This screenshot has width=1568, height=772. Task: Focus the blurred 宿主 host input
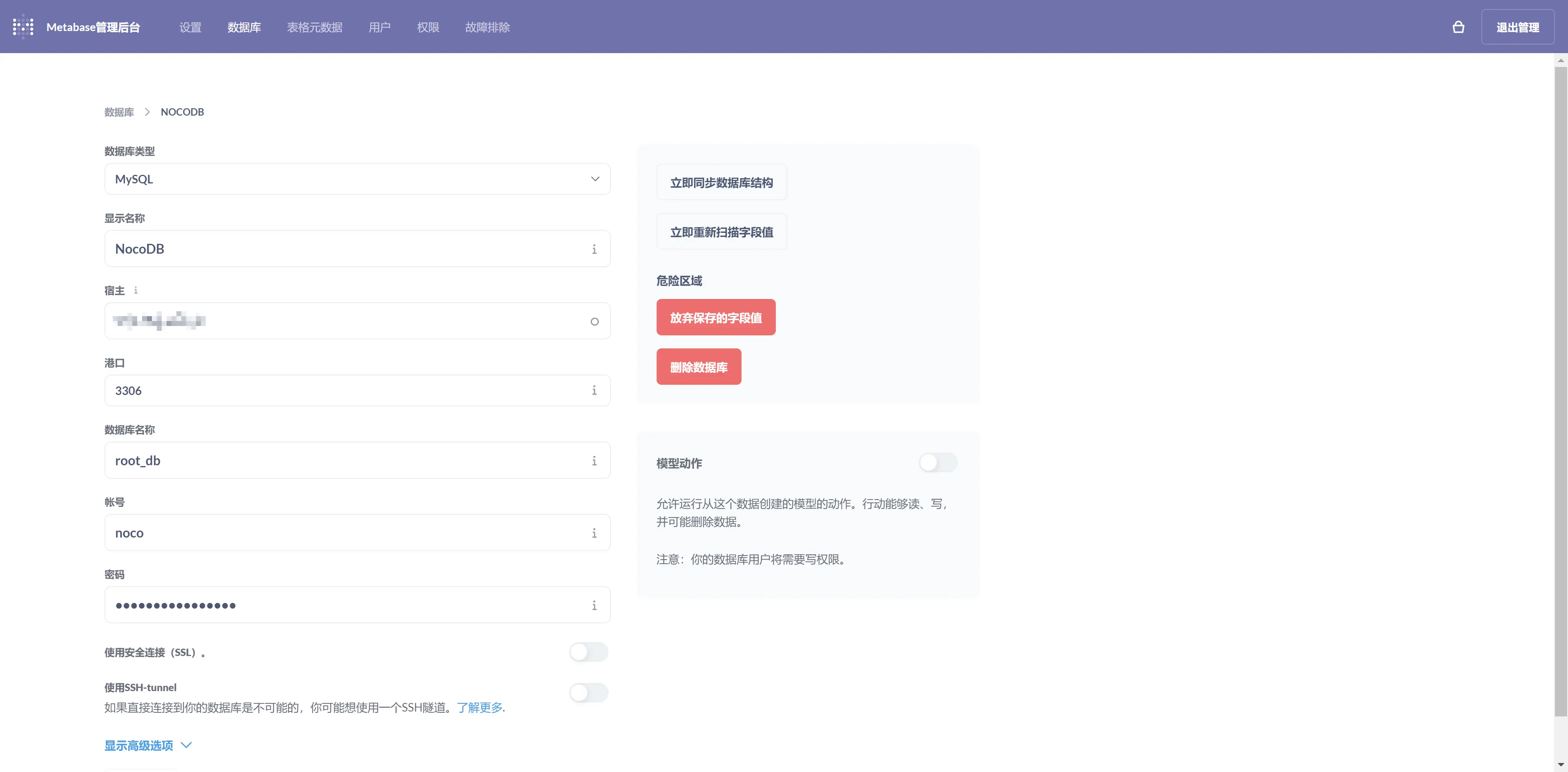coord(357,321)
